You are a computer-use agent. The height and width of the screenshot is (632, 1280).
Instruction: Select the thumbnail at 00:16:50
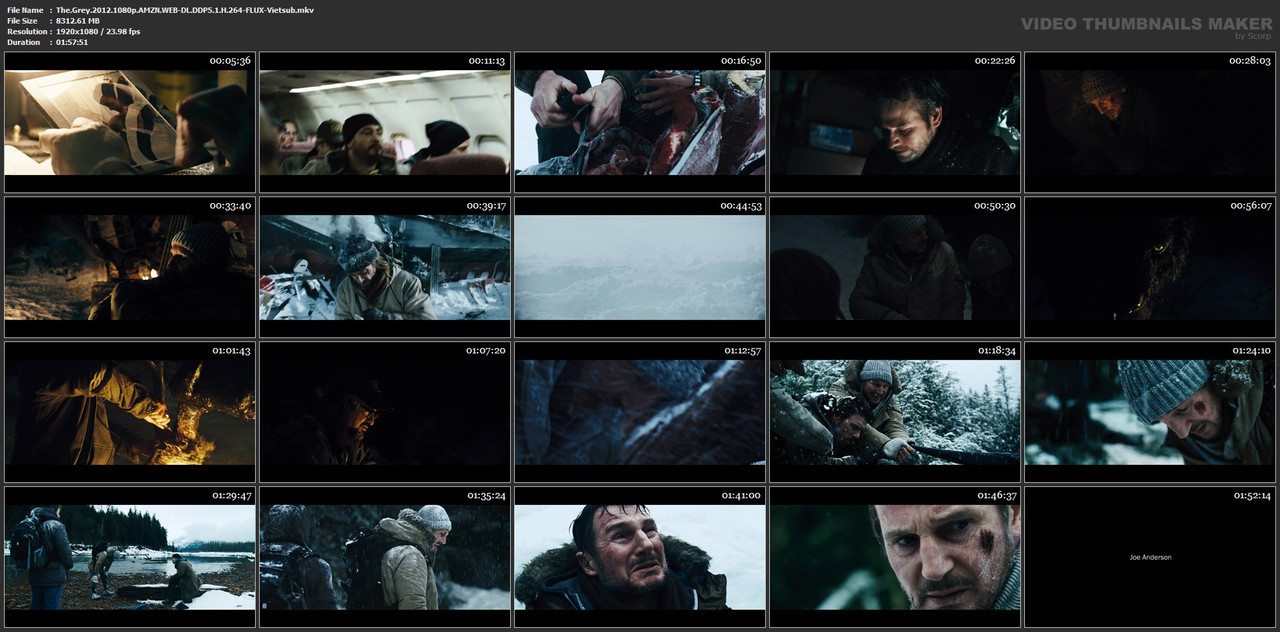(640, 122)
